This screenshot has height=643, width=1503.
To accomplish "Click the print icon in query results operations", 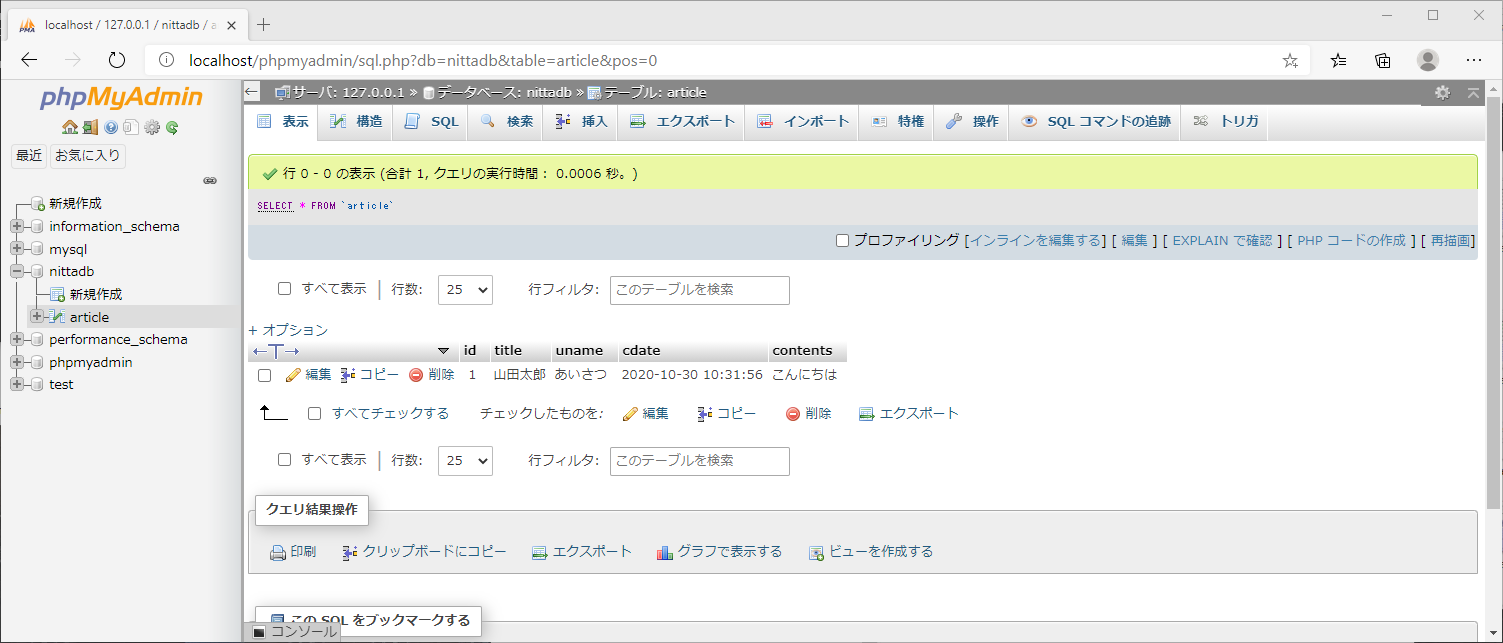I will pos(278,552).
